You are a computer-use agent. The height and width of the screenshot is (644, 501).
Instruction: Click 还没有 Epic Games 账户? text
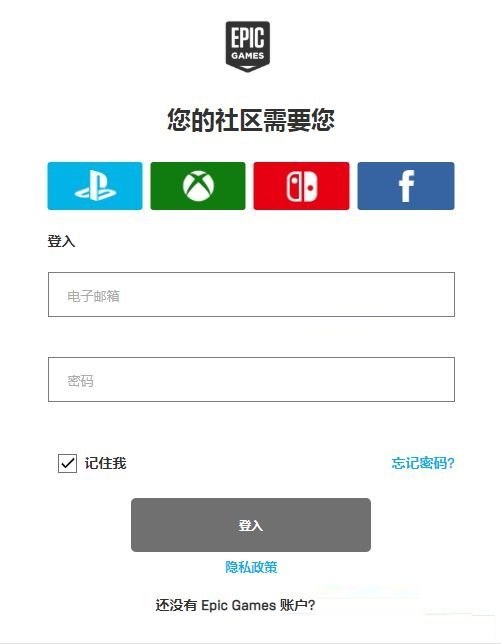pyautogui.click(x=235, y=605)
